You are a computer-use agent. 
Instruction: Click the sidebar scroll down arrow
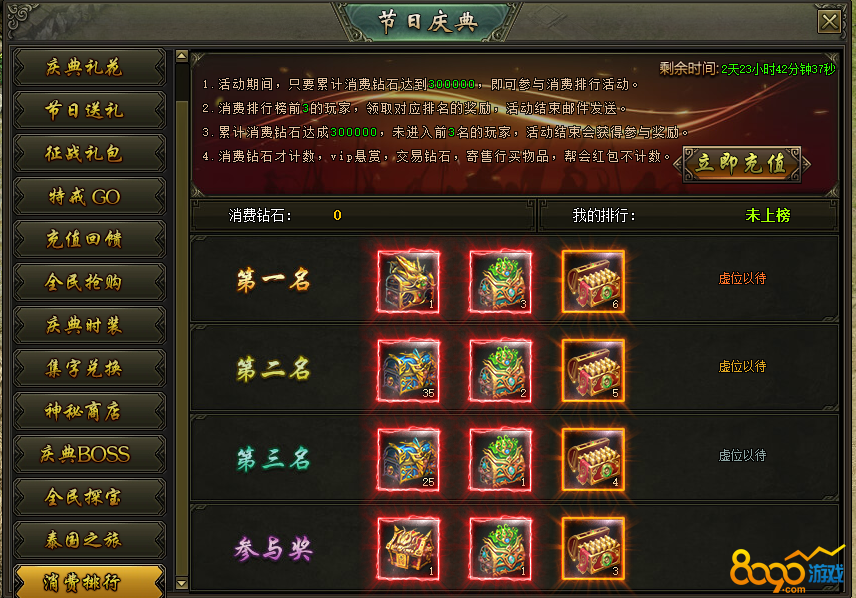[x=182, y=584]
